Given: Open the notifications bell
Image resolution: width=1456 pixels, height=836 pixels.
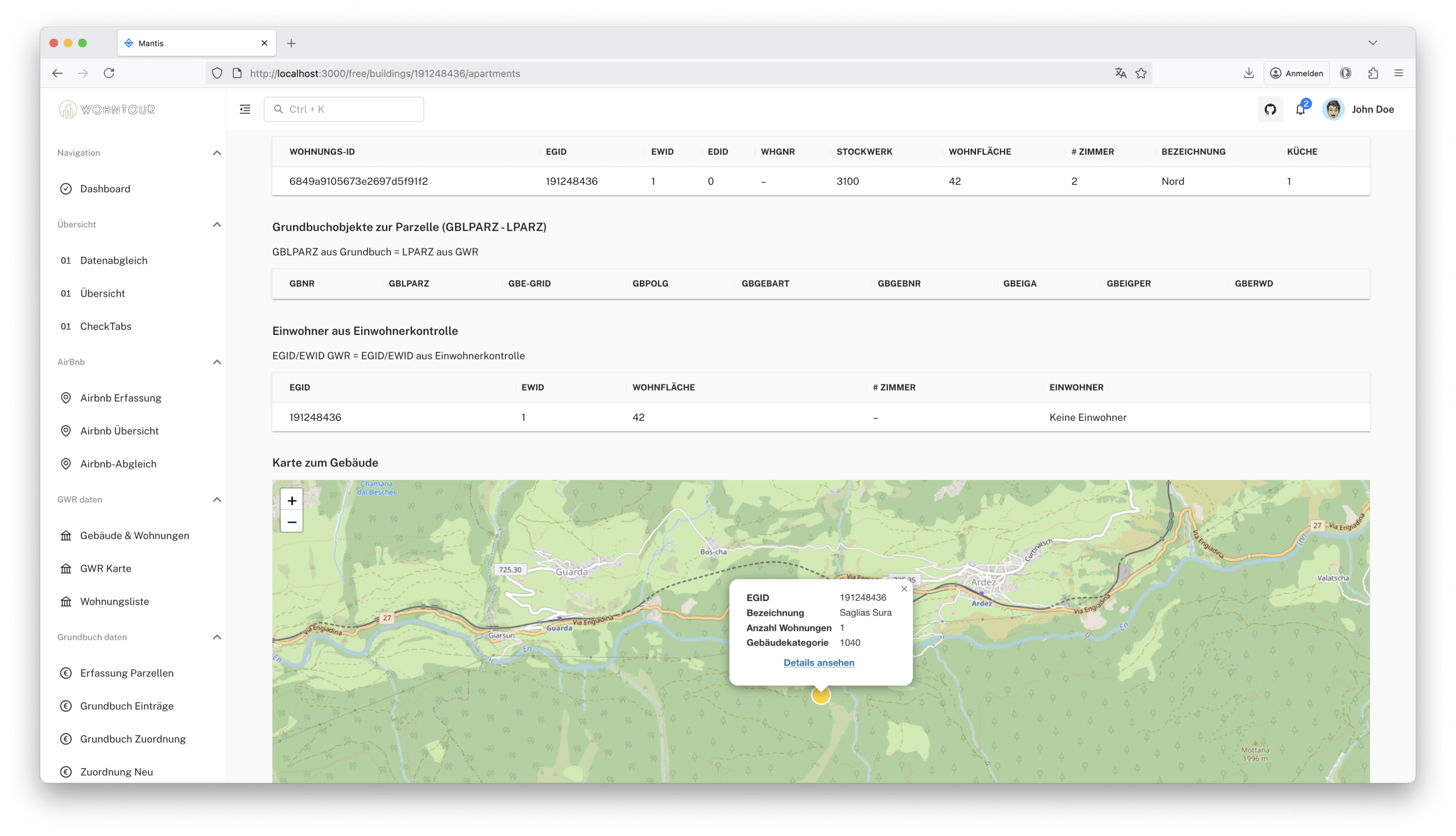Looking at the screenshot, I should pyautogui.click(x=1300, y=109).
